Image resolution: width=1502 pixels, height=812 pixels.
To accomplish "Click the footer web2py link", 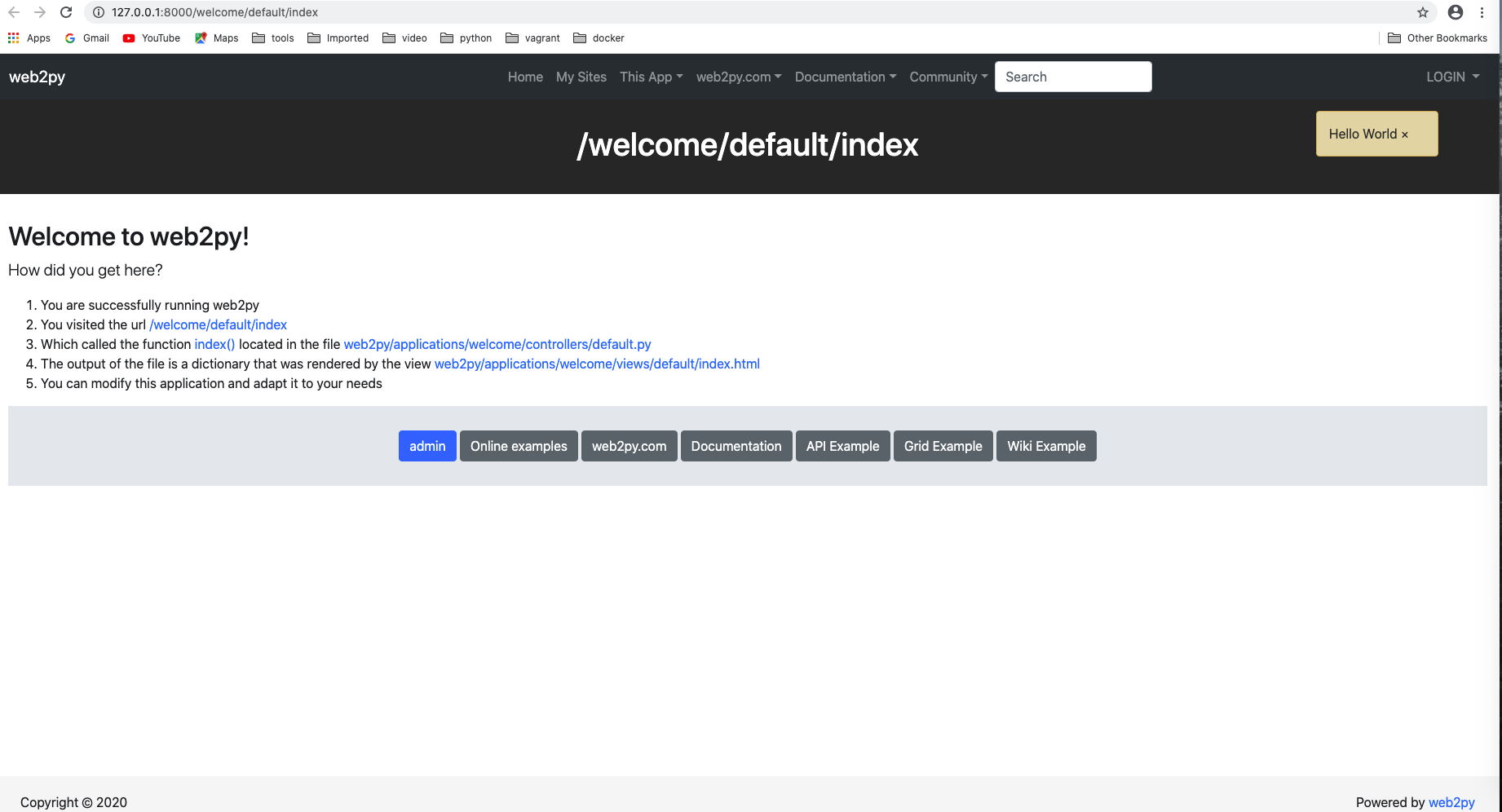I will click(1451, 802).
